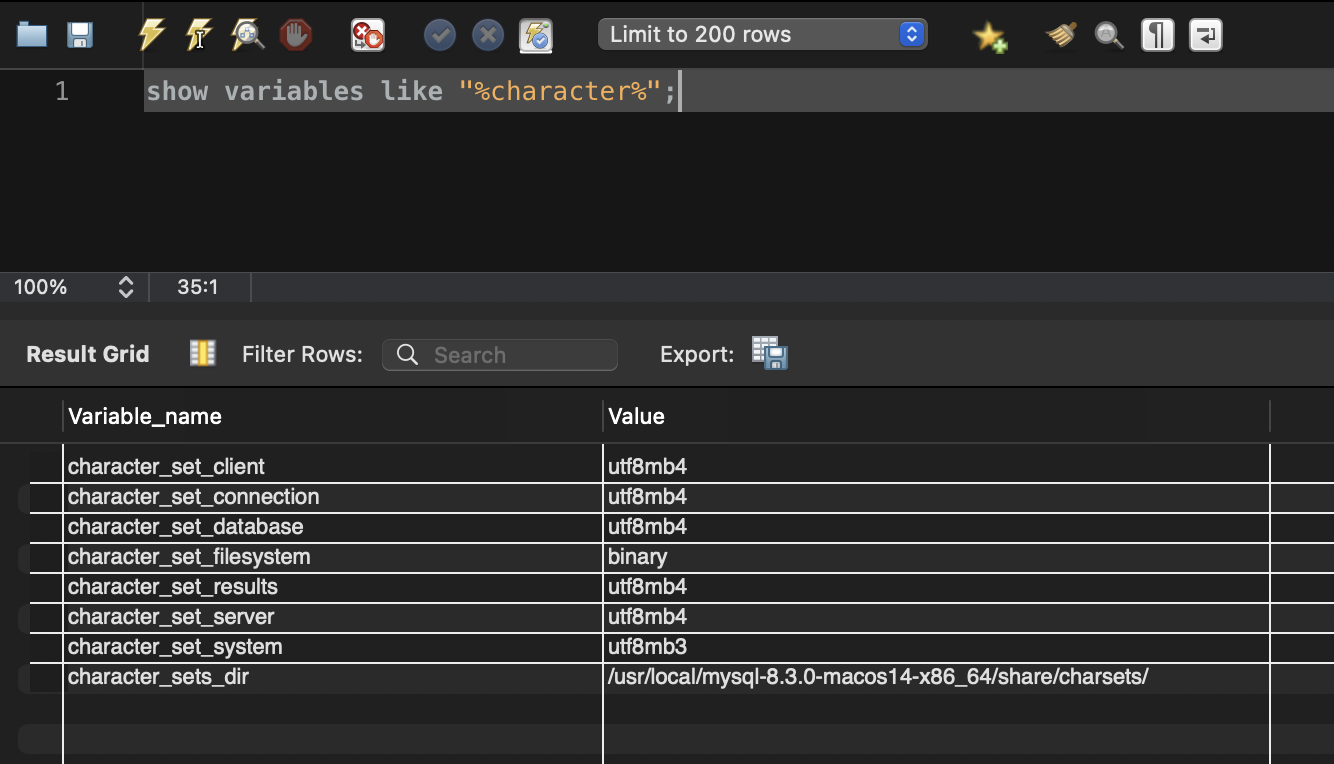Open the Limit to 200 rows dropdown
This screenshot has height=764, width=1334.
coord(909,33)
